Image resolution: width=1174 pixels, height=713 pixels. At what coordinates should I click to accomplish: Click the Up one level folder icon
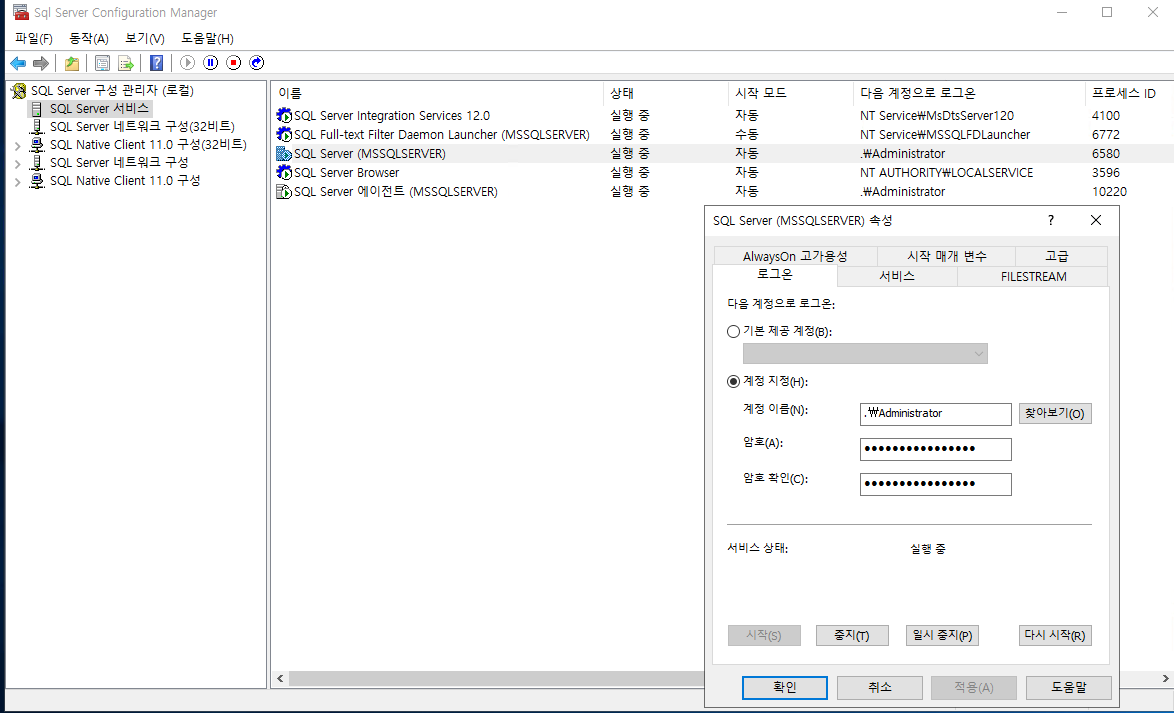72,63
